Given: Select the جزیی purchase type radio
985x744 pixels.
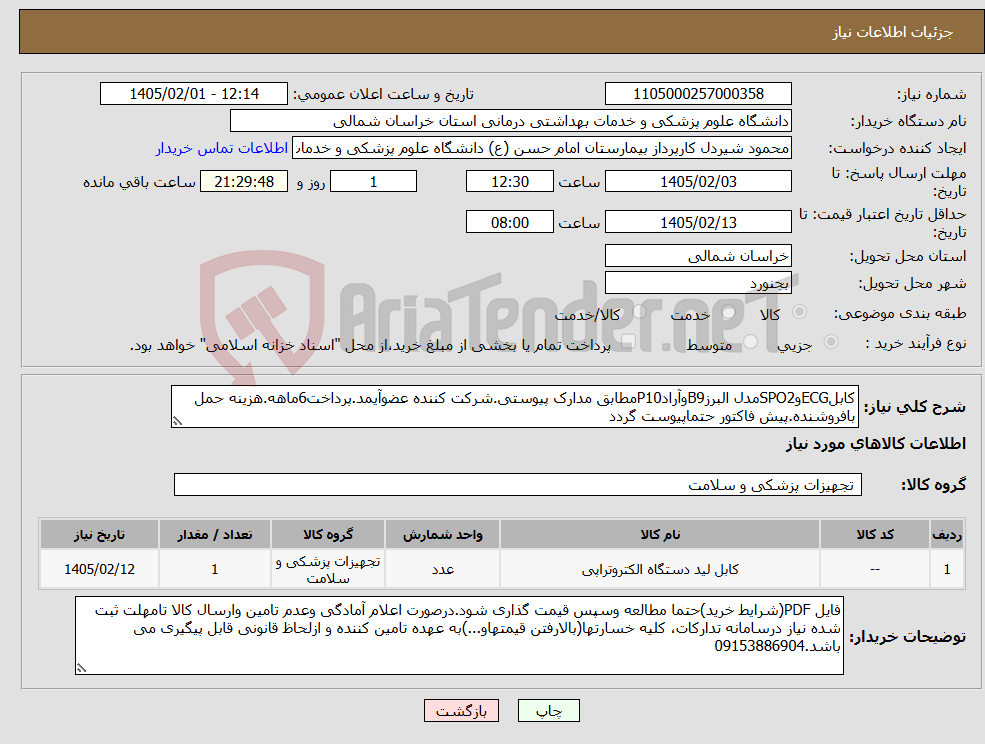Looking at the screenshot, I should (x=830, y=342).
